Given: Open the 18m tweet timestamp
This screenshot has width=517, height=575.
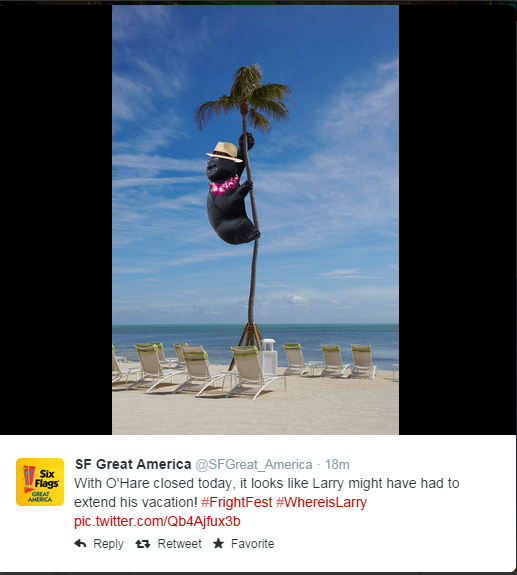Looking at the screenshot, I should (x=337, y=465).
